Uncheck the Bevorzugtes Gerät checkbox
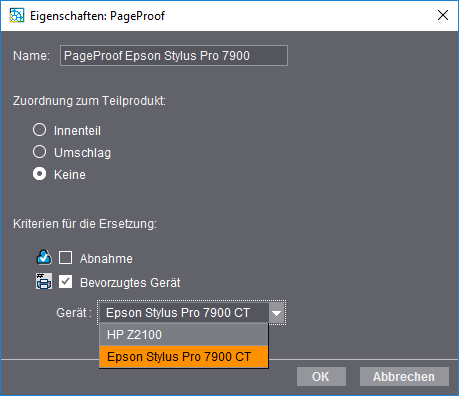This screenshot has width=459, height=396. click(x=65, y=282)
